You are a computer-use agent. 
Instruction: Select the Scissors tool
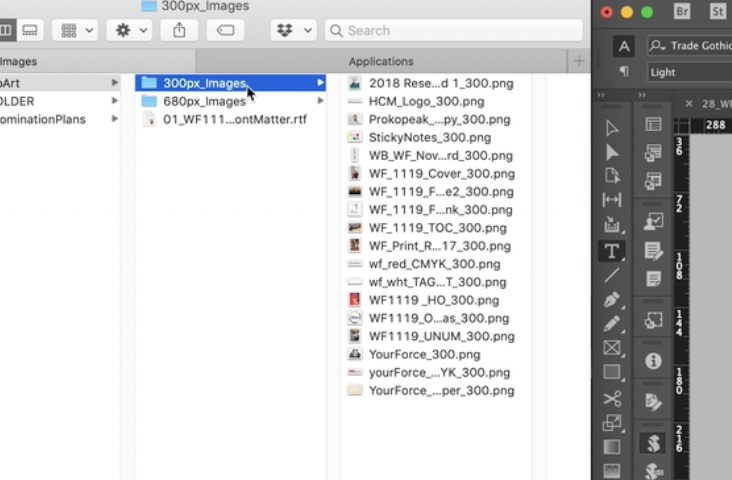612,398
